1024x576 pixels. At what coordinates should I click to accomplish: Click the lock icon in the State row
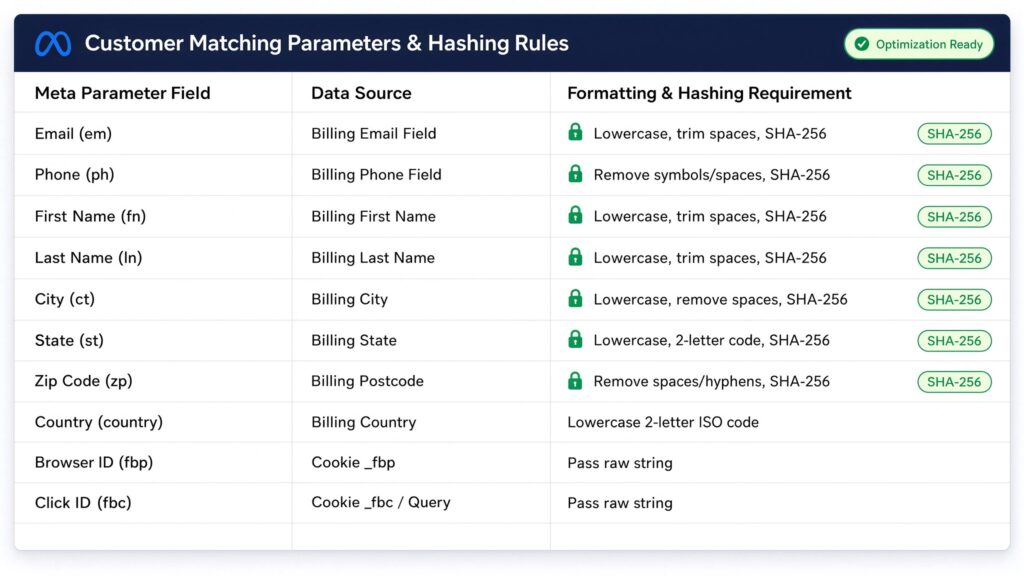(x=575, y=339)
